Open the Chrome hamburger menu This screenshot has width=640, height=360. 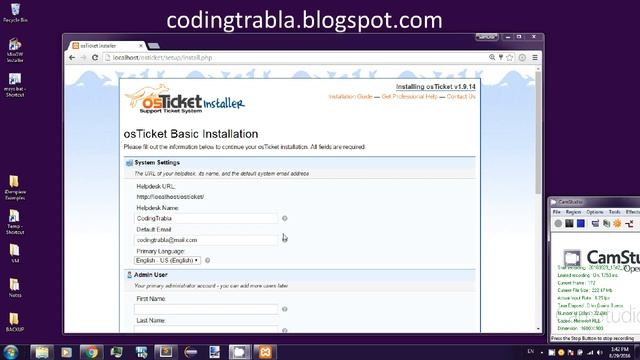click(535, 58)
